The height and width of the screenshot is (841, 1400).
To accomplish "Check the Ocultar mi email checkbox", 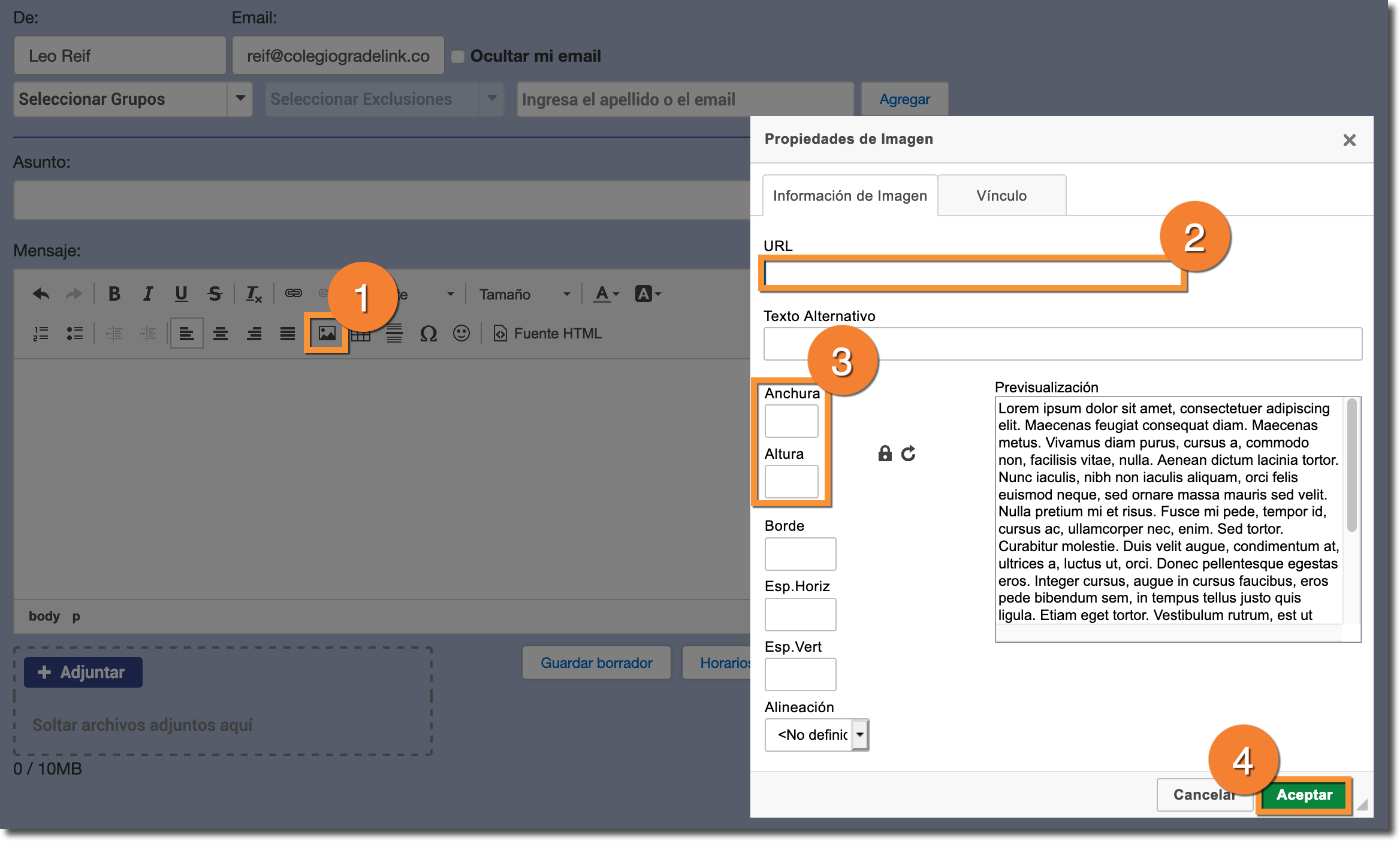I will (458, 56).
